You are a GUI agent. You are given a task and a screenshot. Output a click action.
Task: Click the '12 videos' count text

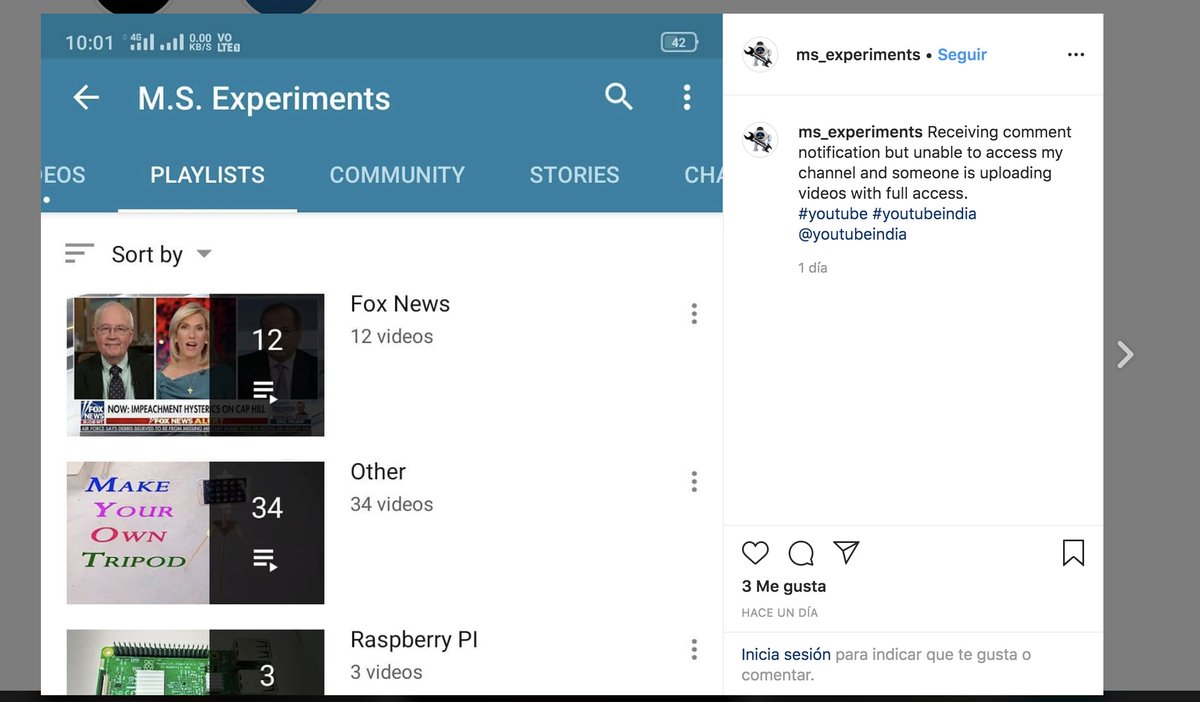point(392,337)
